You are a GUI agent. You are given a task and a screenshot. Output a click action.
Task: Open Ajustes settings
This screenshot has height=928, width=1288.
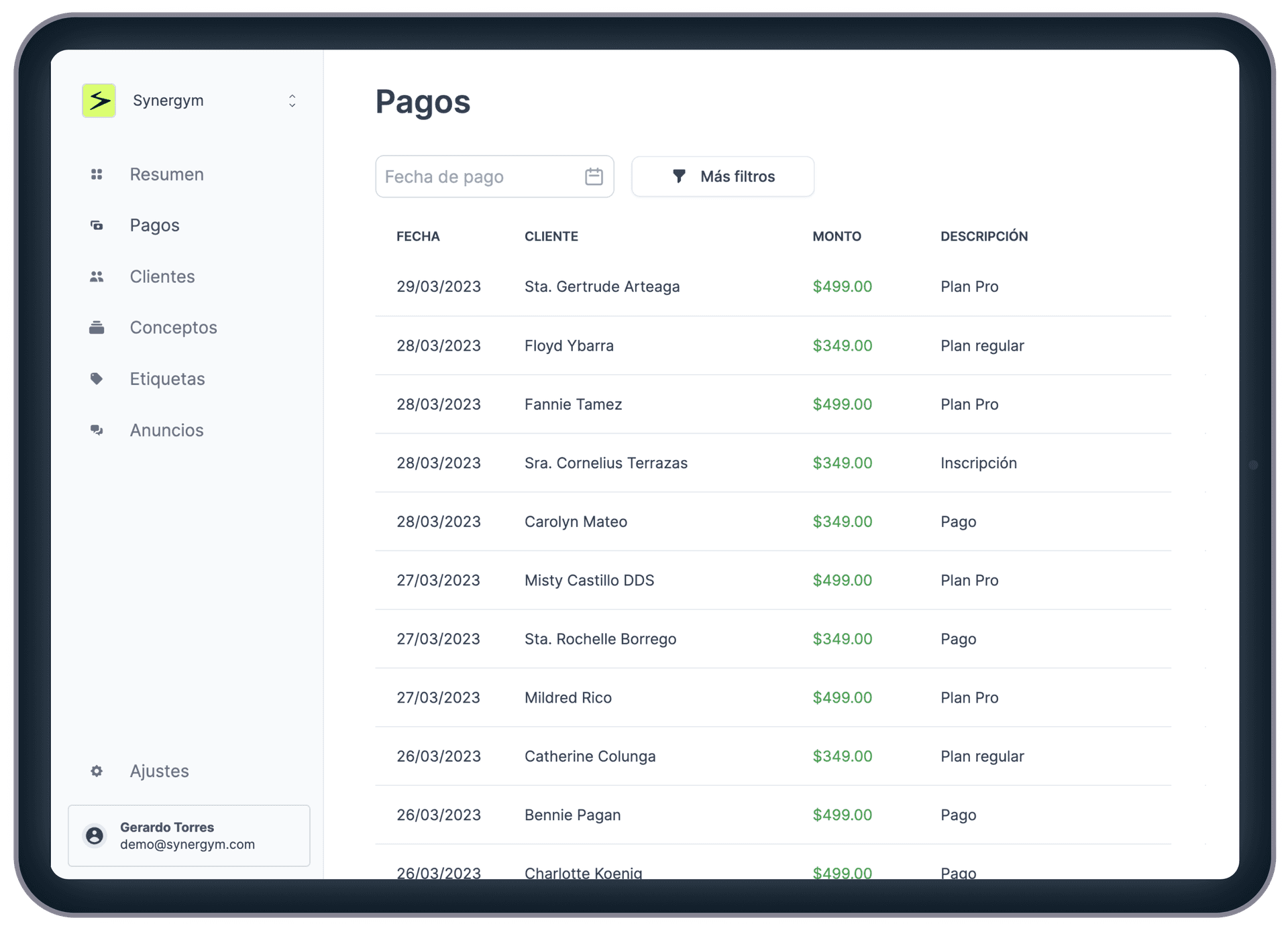click(159, 771)
